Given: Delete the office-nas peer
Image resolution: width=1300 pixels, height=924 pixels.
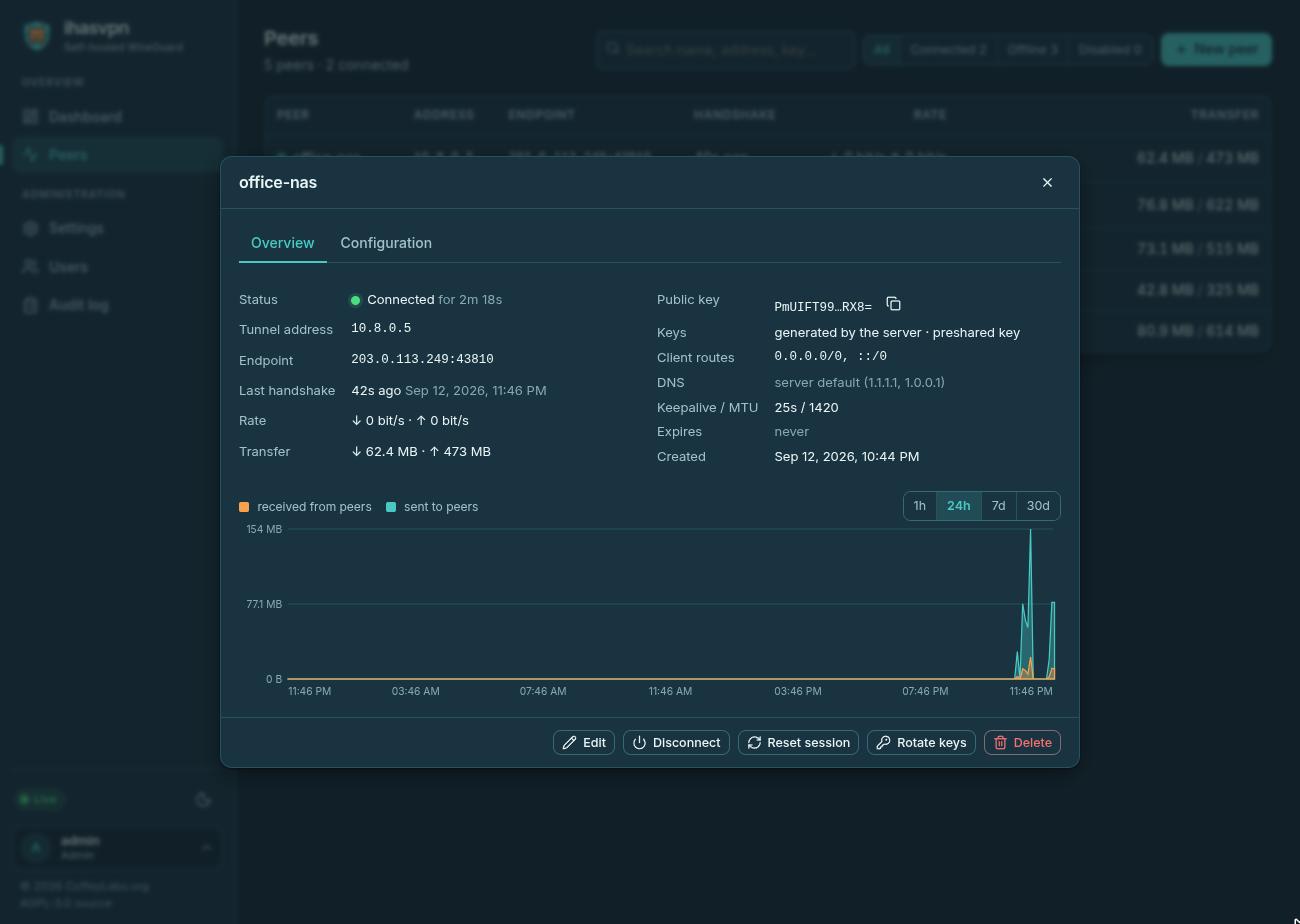Looking at the screenshot, I should [x=1022, y=743].
